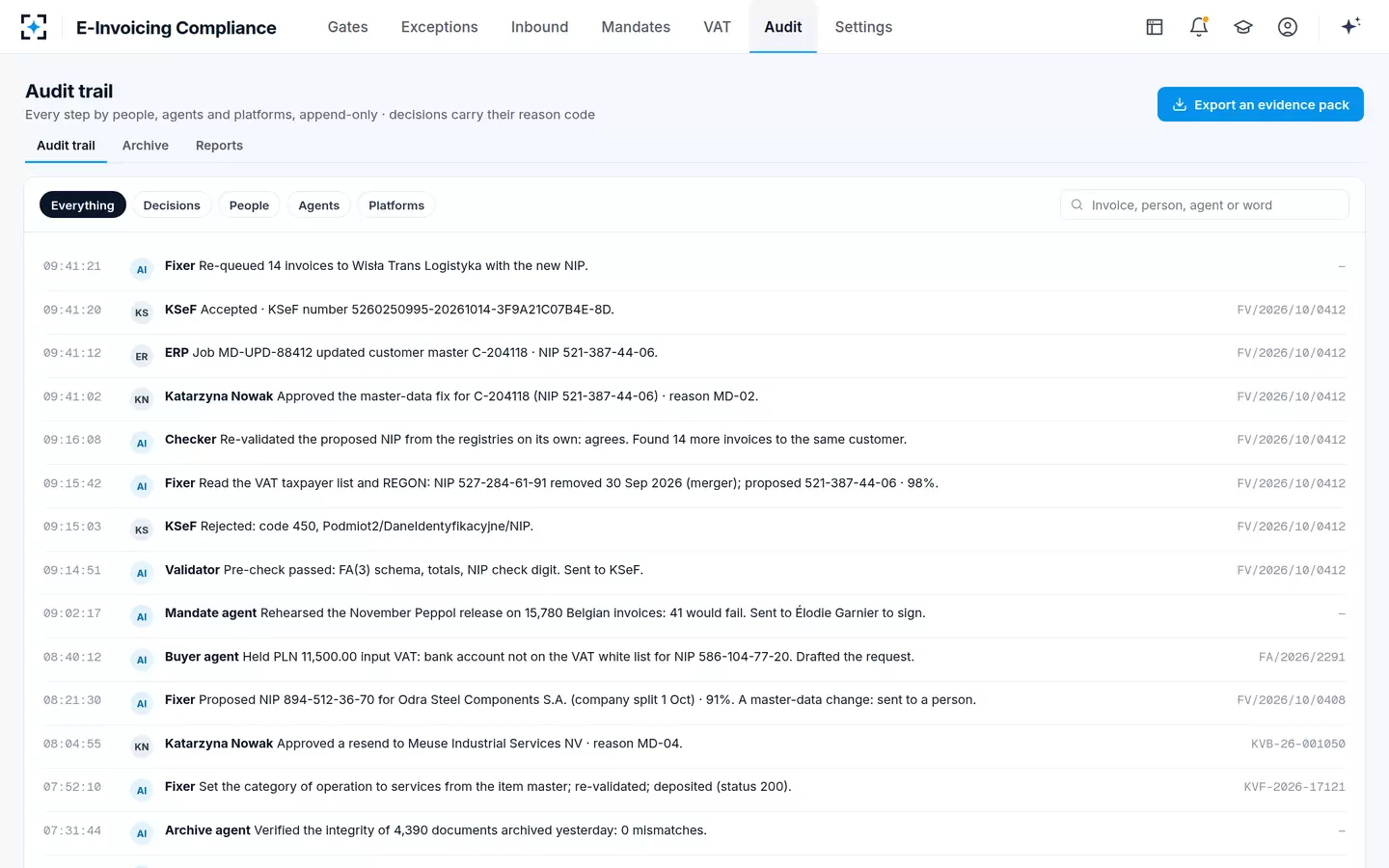This screenshot has height=868, width=1389.
Task: Open the Inbound navigation tab
Action: tap(540, 27)
